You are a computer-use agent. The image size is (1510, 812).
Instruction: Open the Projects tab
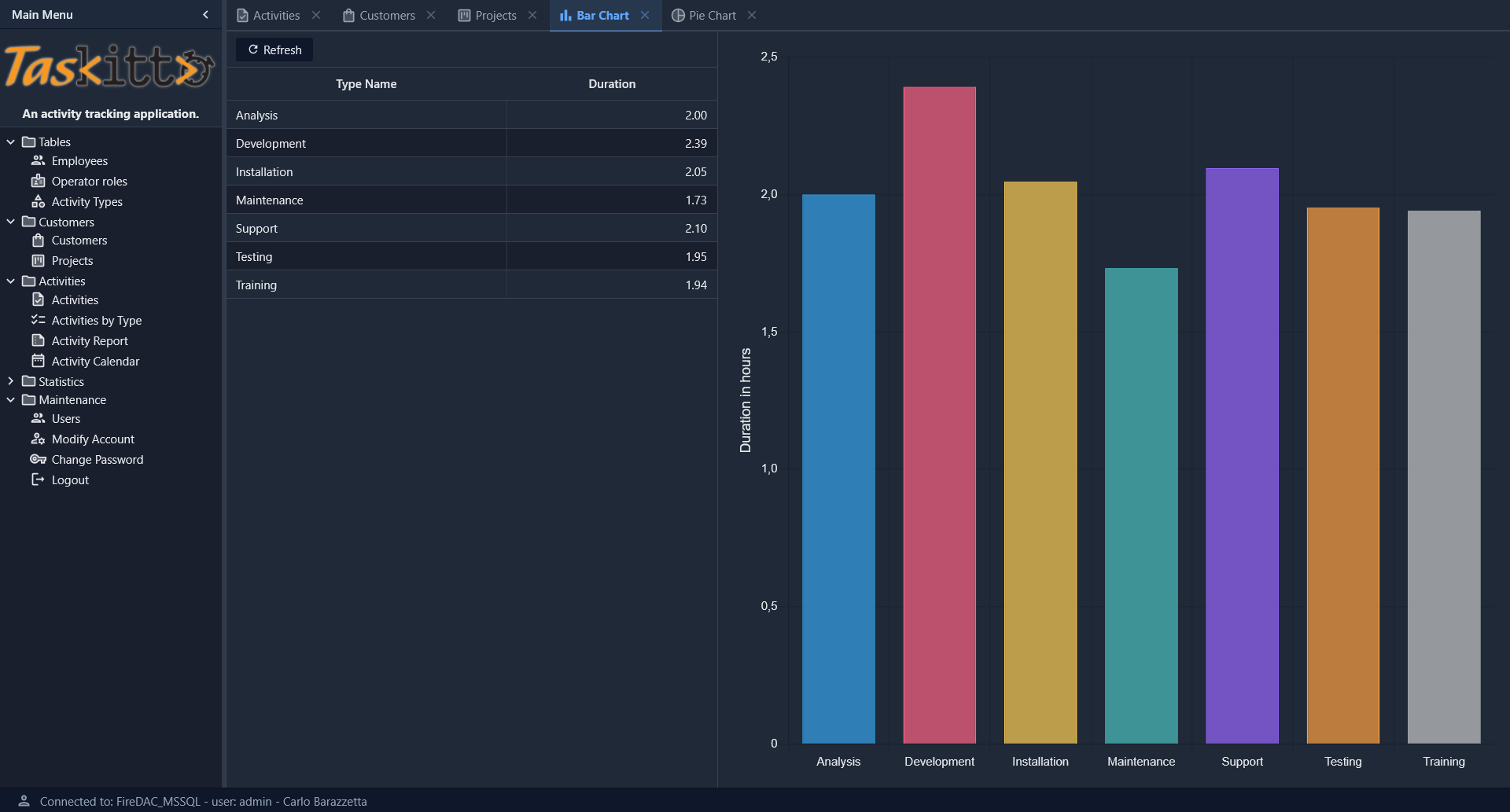click(x=494, y=15)
